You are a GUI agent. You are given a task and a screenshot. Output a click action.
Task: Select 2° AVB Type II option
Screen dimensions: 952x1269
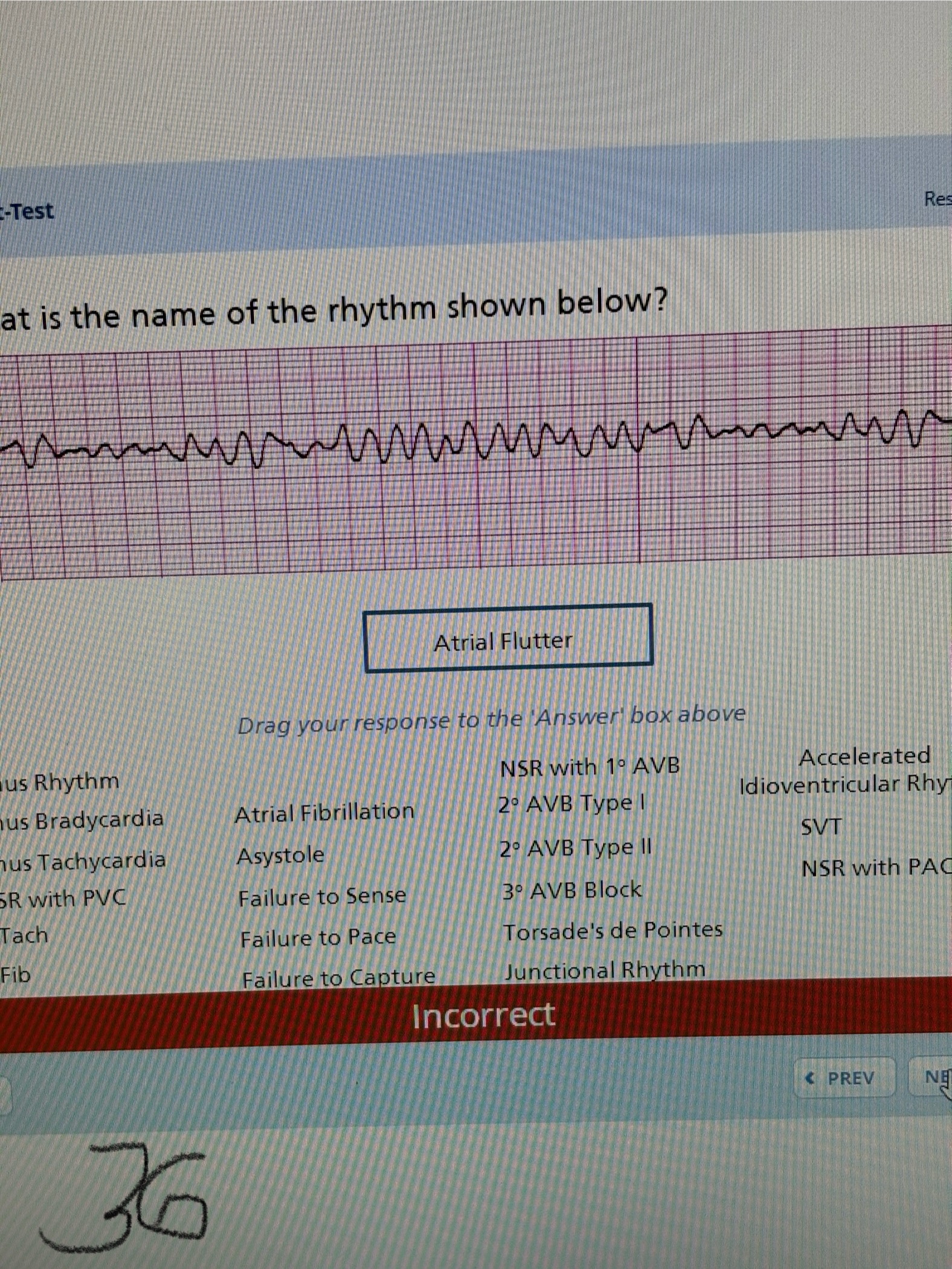pyautogui.click(x=576, y=848)
